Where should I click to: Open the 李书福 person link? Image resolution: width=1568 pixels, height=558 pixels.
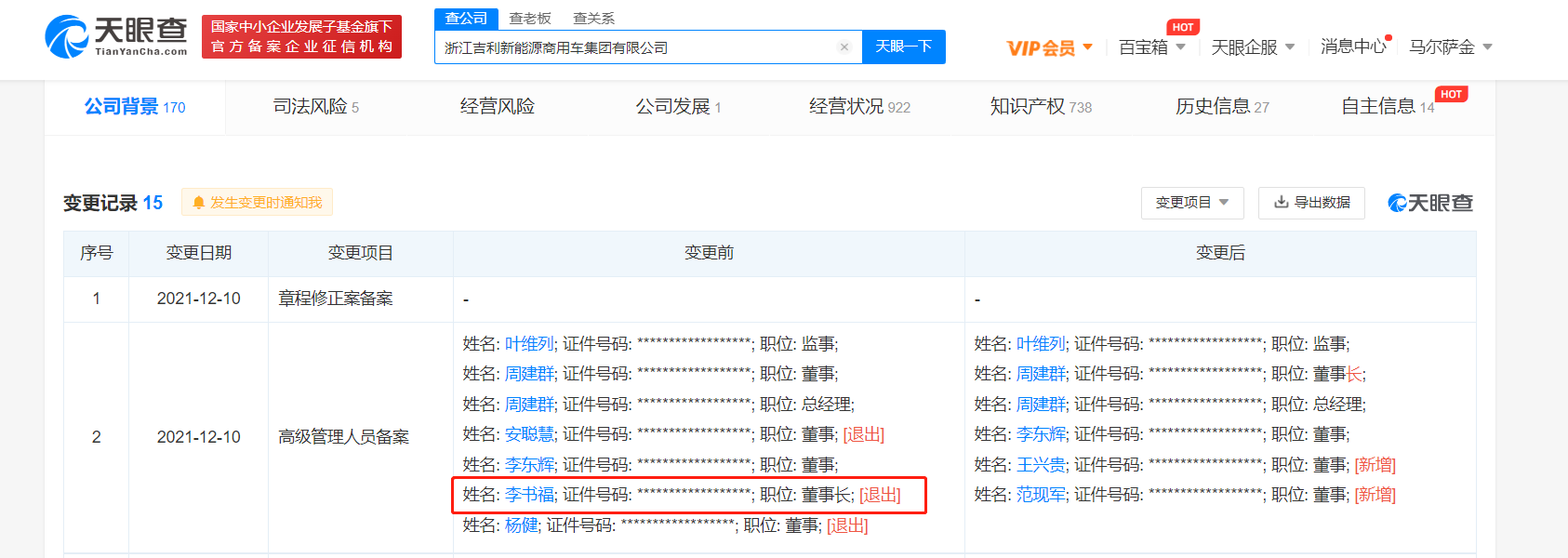tap(529, 495)
